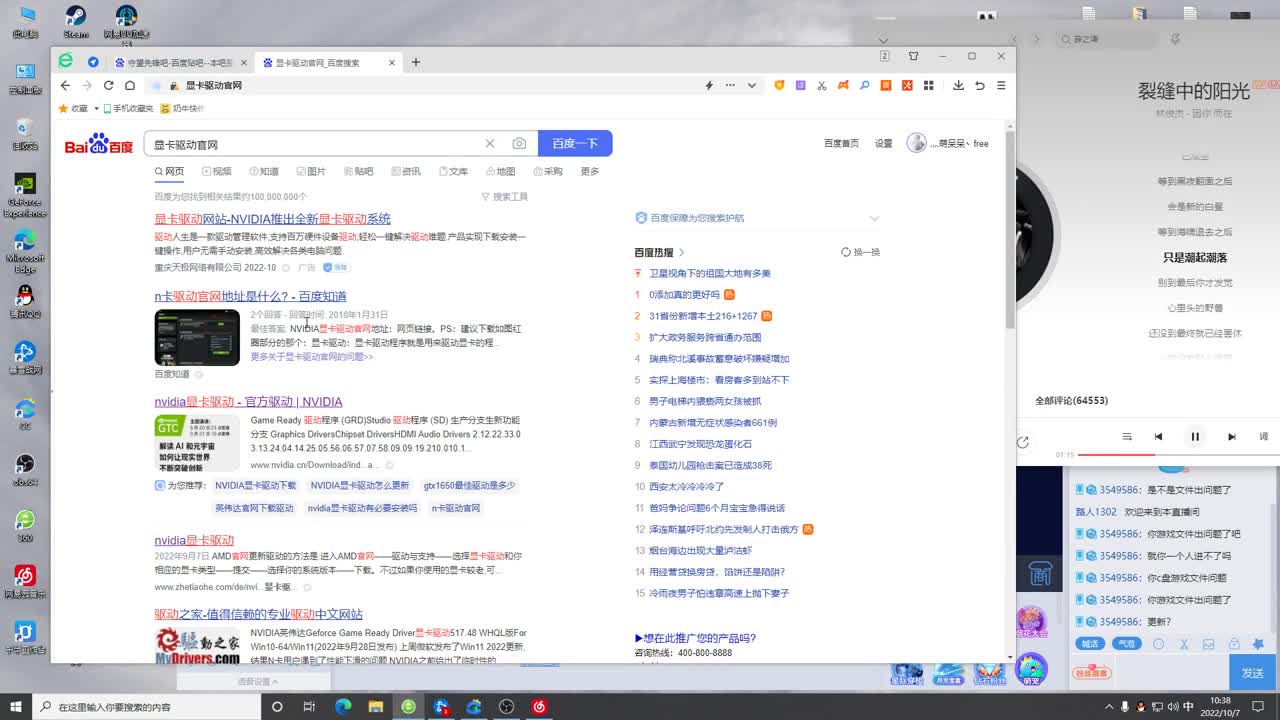Skip to previous track in music player
Image resolution: width=1280 pixels, height=720 pixels.
click(1158, 437)
